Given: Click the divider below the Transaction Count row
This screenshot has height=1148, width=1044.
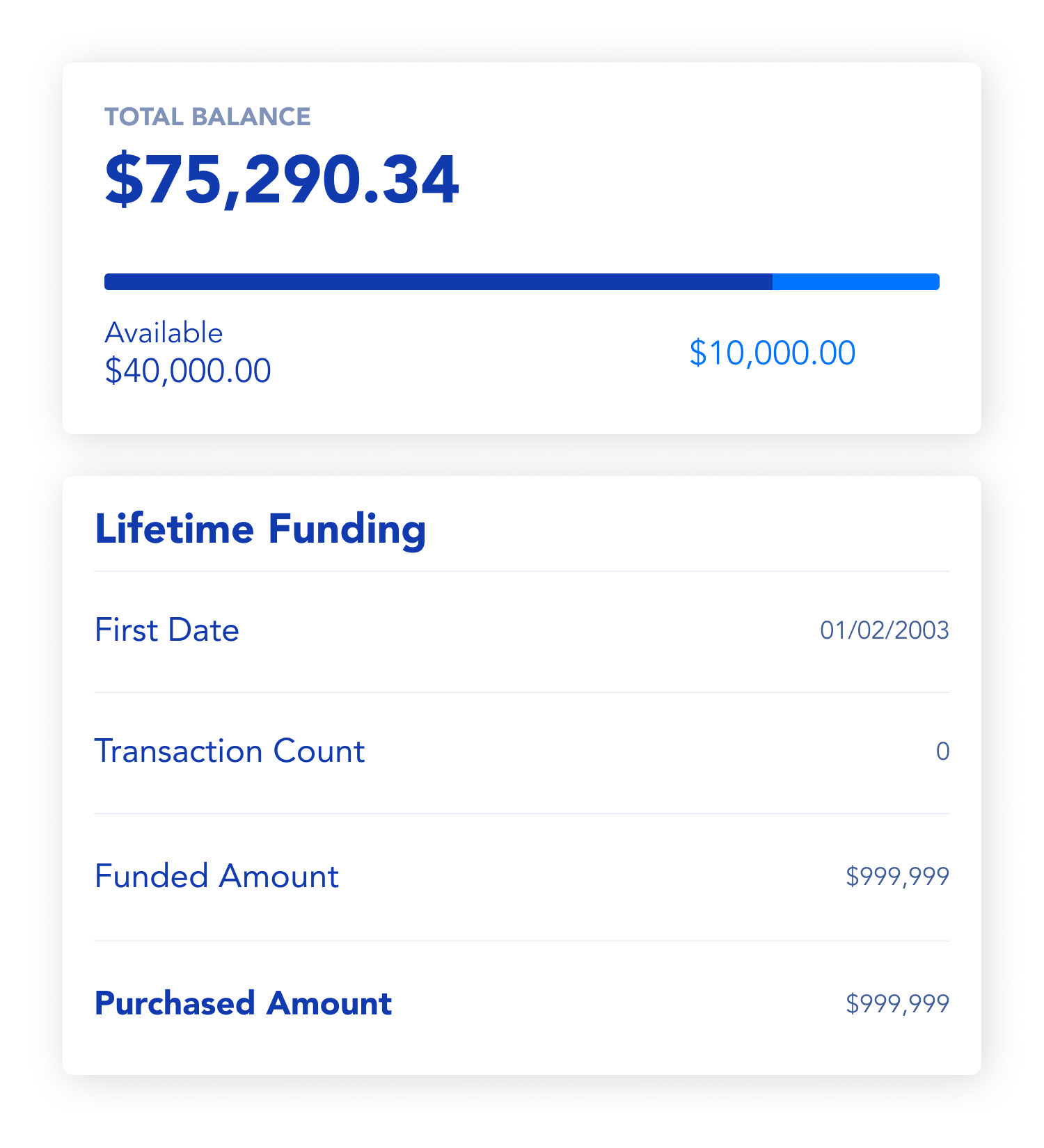Looking at the screenshot, I should (522, 813).
